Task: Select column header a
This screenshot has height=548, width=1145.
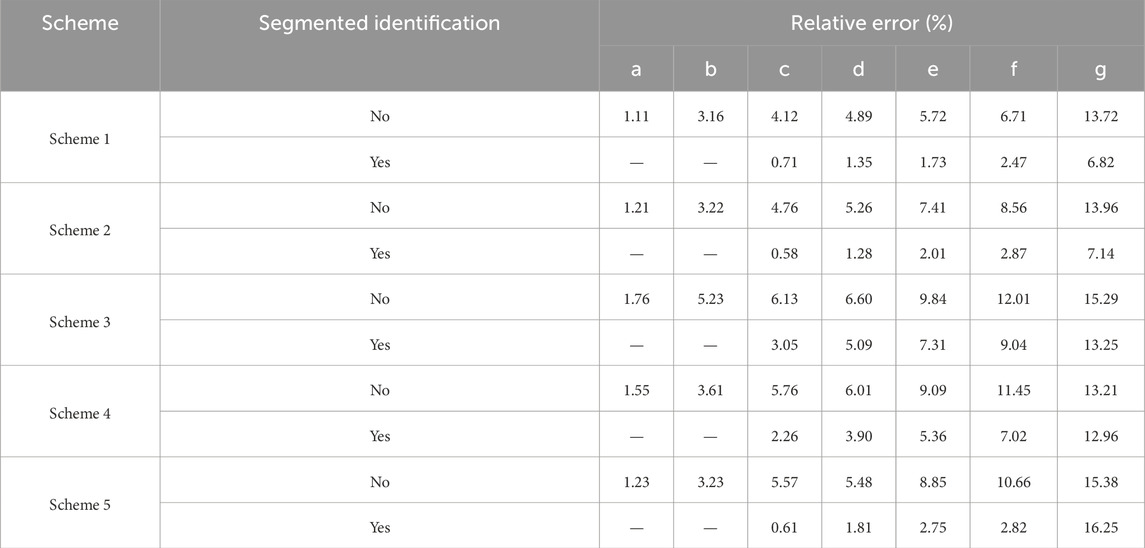Action: (636, 69)
